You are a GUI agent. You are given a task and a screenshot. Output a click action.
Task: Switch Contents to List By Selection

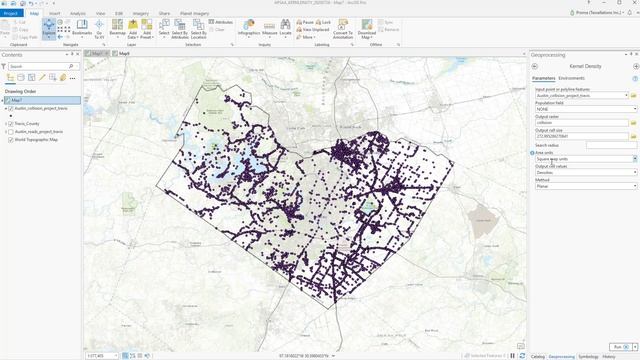pyautogui.click(x=31, y=78)
